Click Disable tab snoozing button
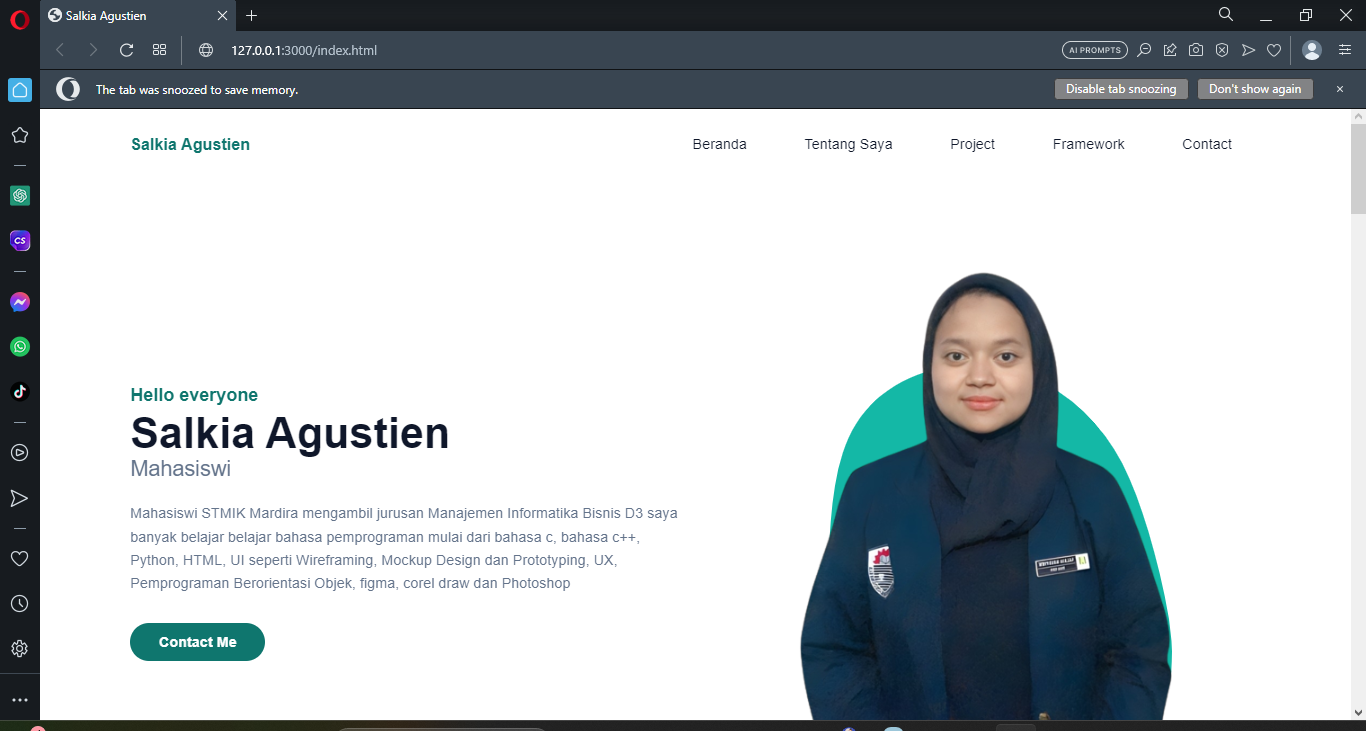Image resolution: width=1366 pixels, height=731 pixels. click(x=1121, y=89)
